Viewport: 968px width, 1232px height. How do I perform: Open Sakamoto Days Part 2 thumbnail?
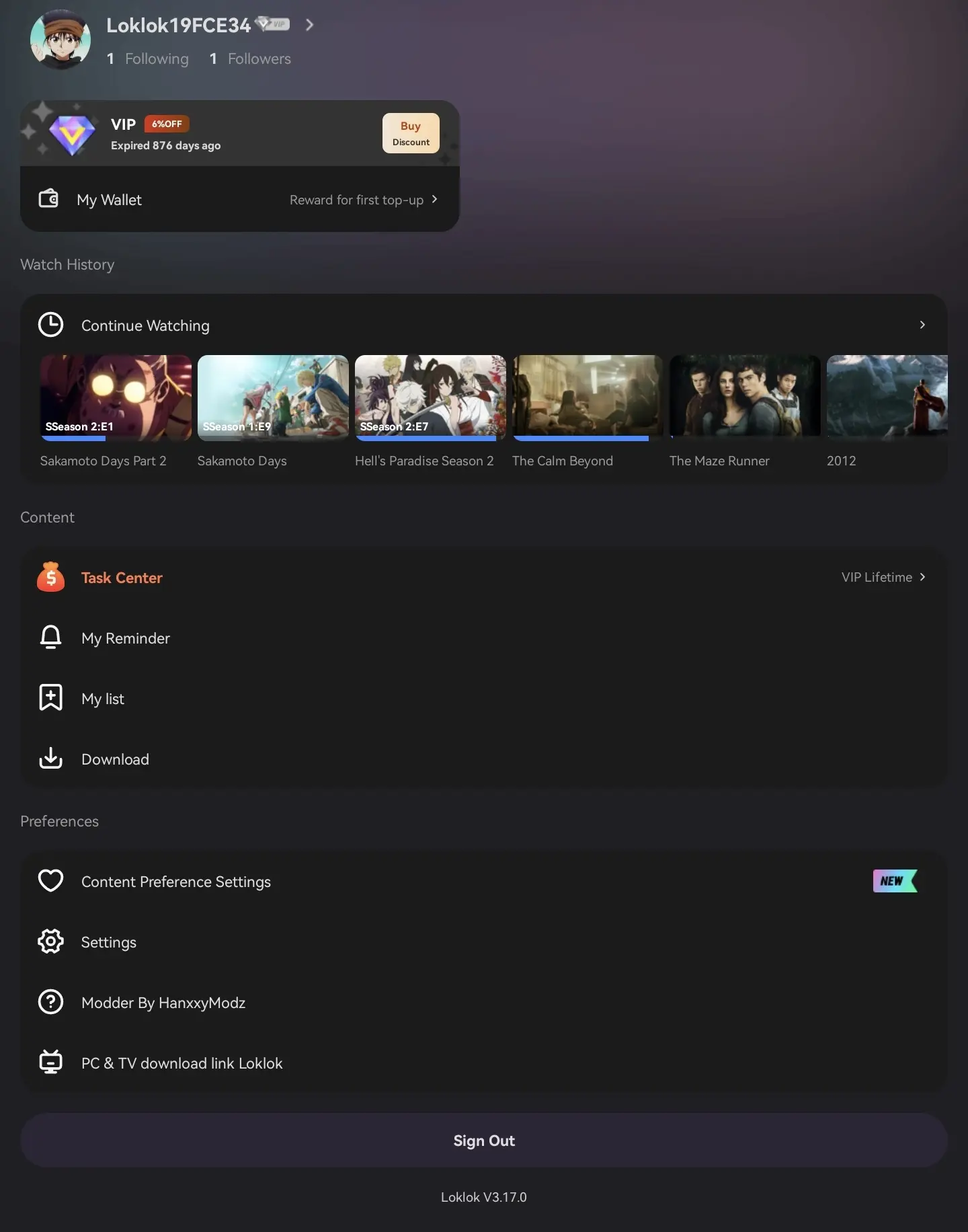point(116,397)
